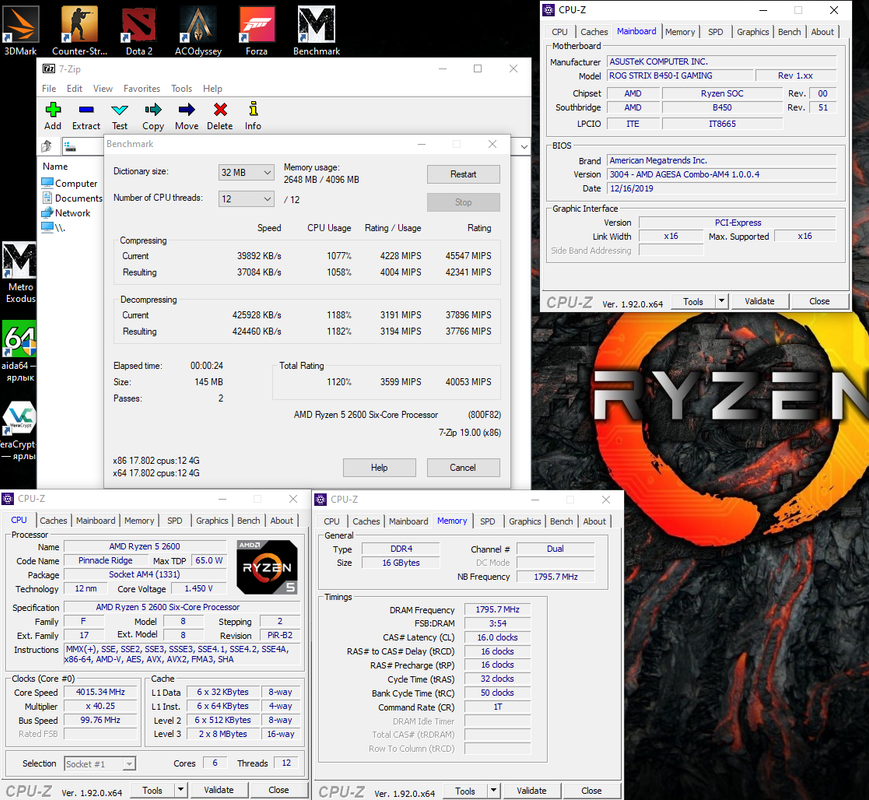Click the 7-Zip Copy toolbar icon
Image resolution: width=869 pixels, height=800 pixels.
(x=153, y=116)
